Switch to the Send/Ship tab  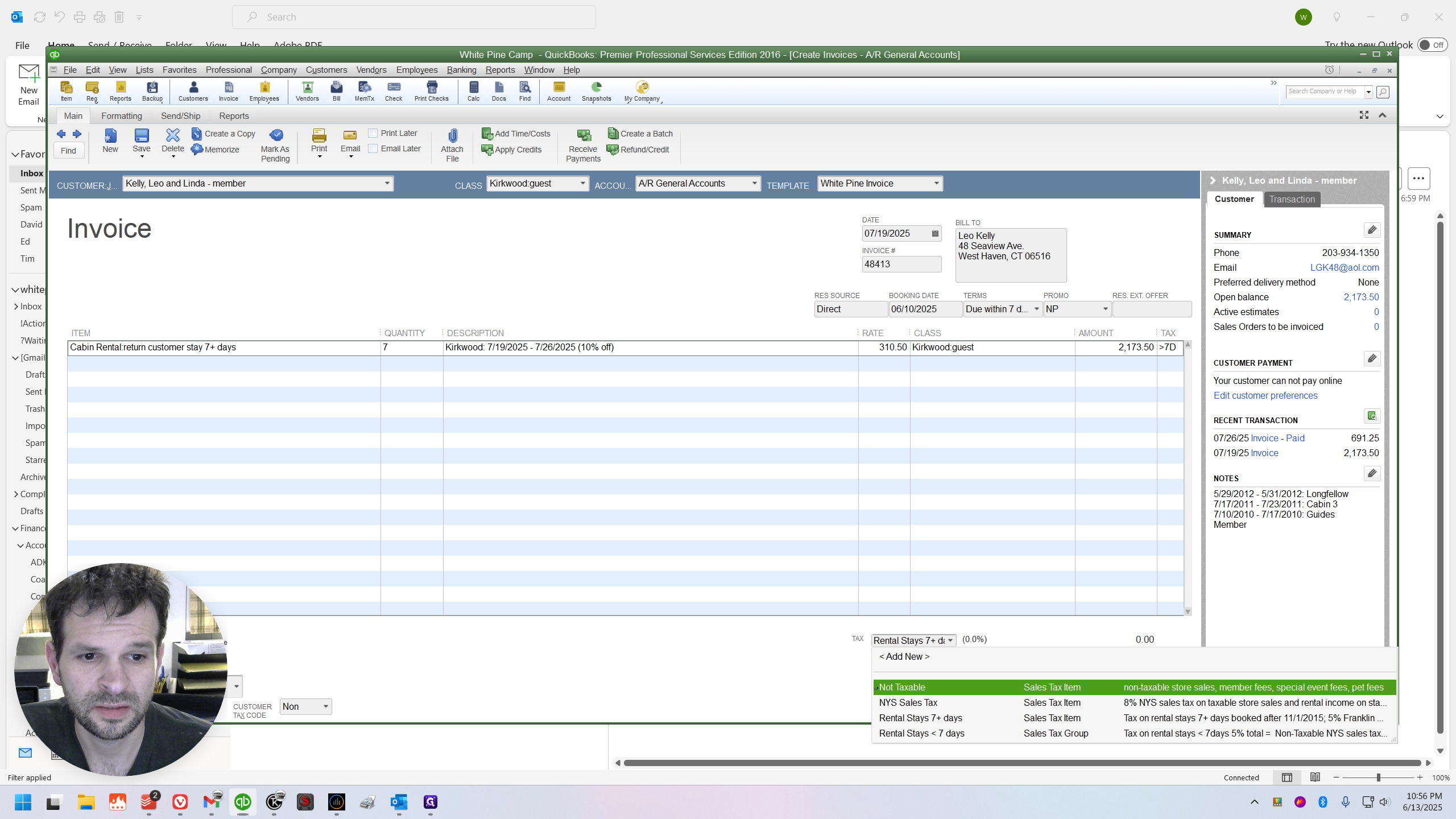[x=181, y=115]
